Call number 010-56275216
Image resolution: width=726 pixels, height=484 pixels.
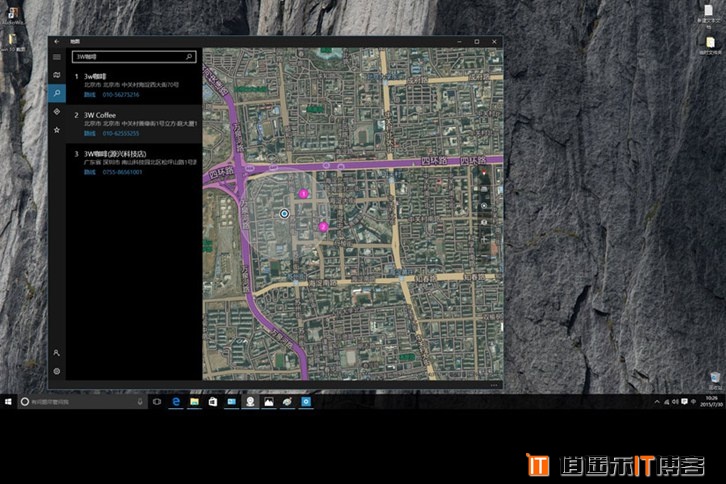coord(121,94)
